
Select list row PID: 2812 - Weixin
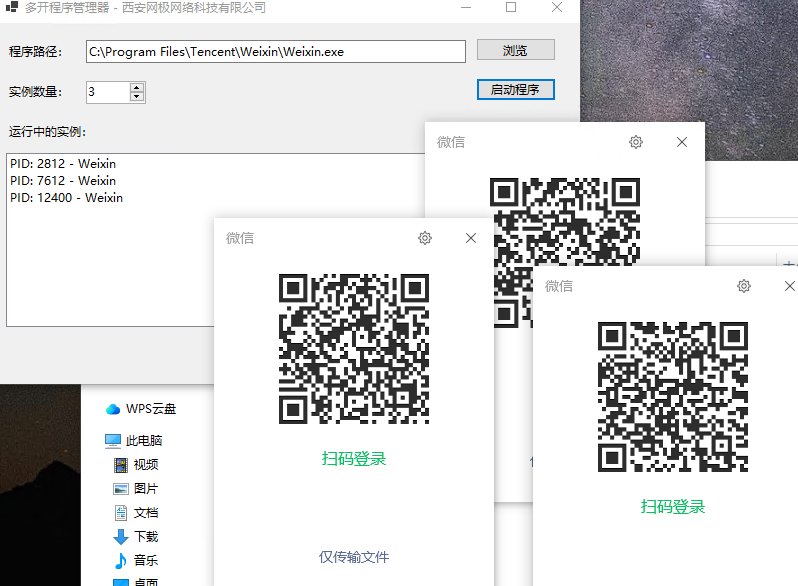63,164
